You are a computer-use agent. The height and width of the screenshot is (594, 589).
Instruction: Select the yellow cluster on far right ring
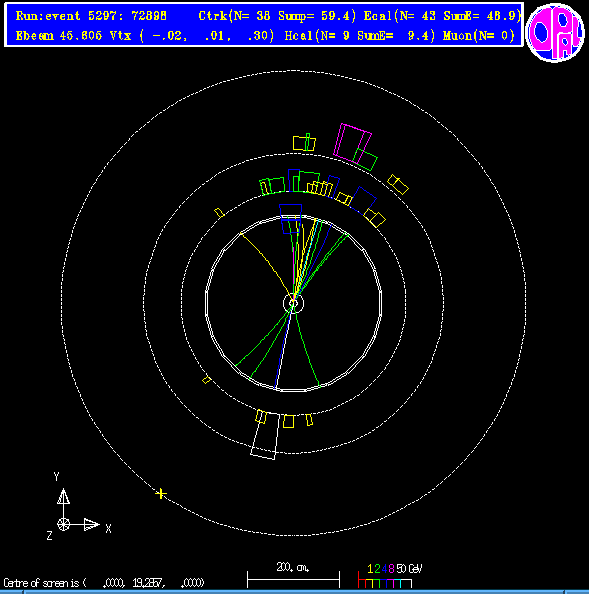pyautogui.click(x=398, y=184)
